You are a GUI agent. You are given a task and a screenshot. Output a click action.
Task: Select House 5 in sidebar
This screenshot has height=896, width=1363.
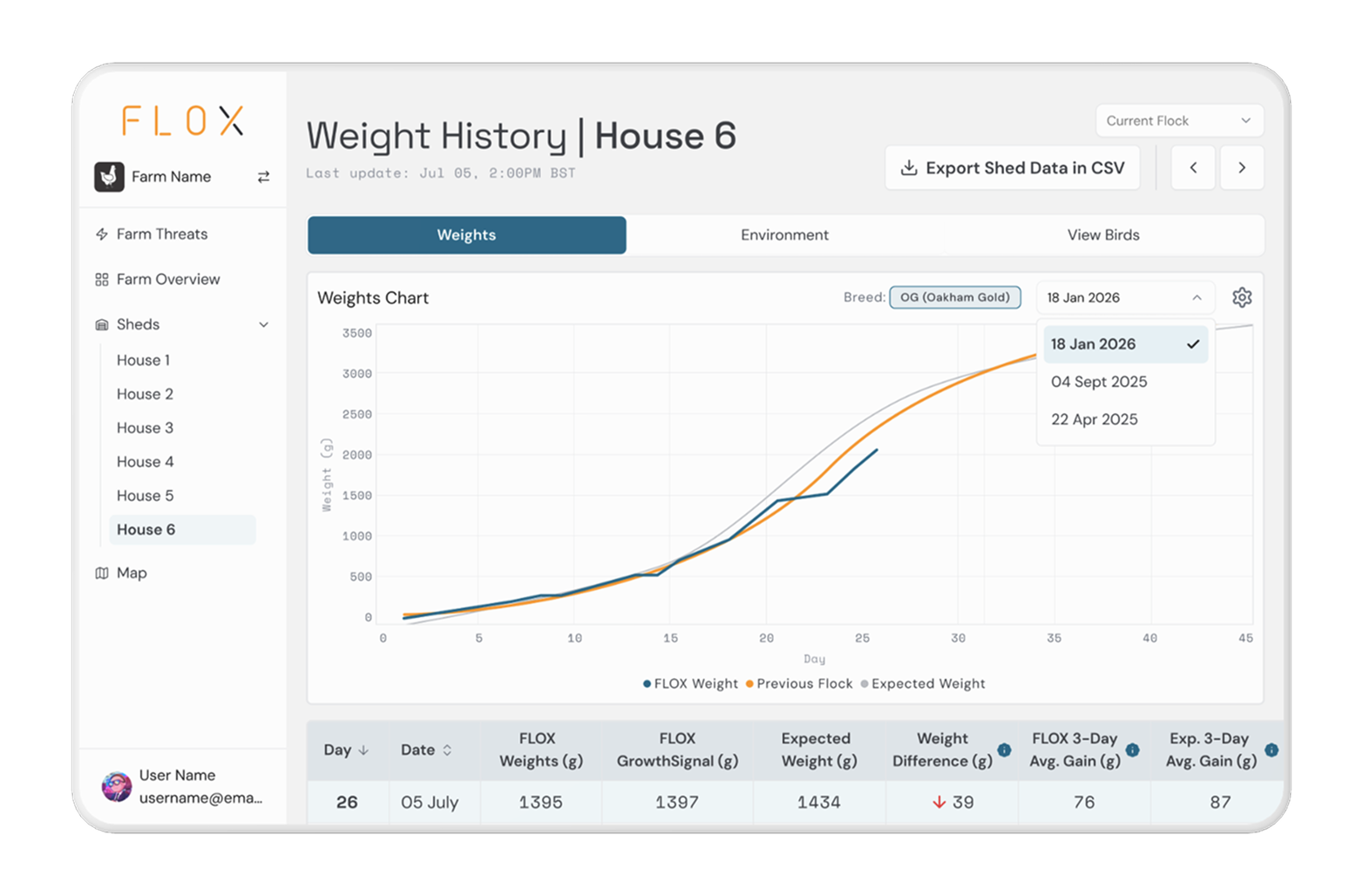146,495
